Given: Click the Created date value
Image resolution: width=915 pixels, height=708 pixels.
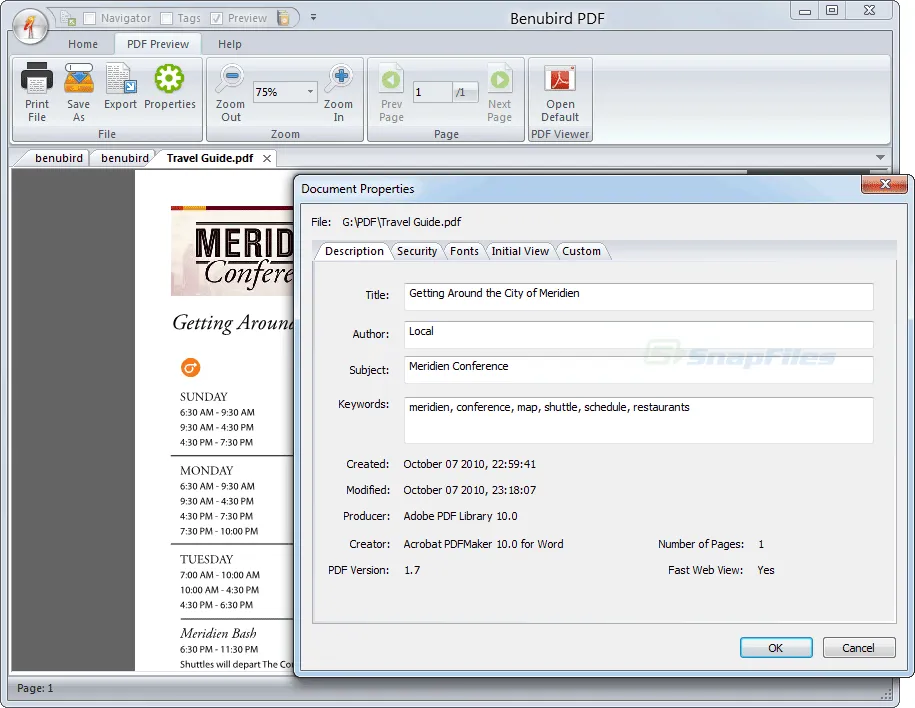Looking at the screenshot, I should (x=469, y=464).
